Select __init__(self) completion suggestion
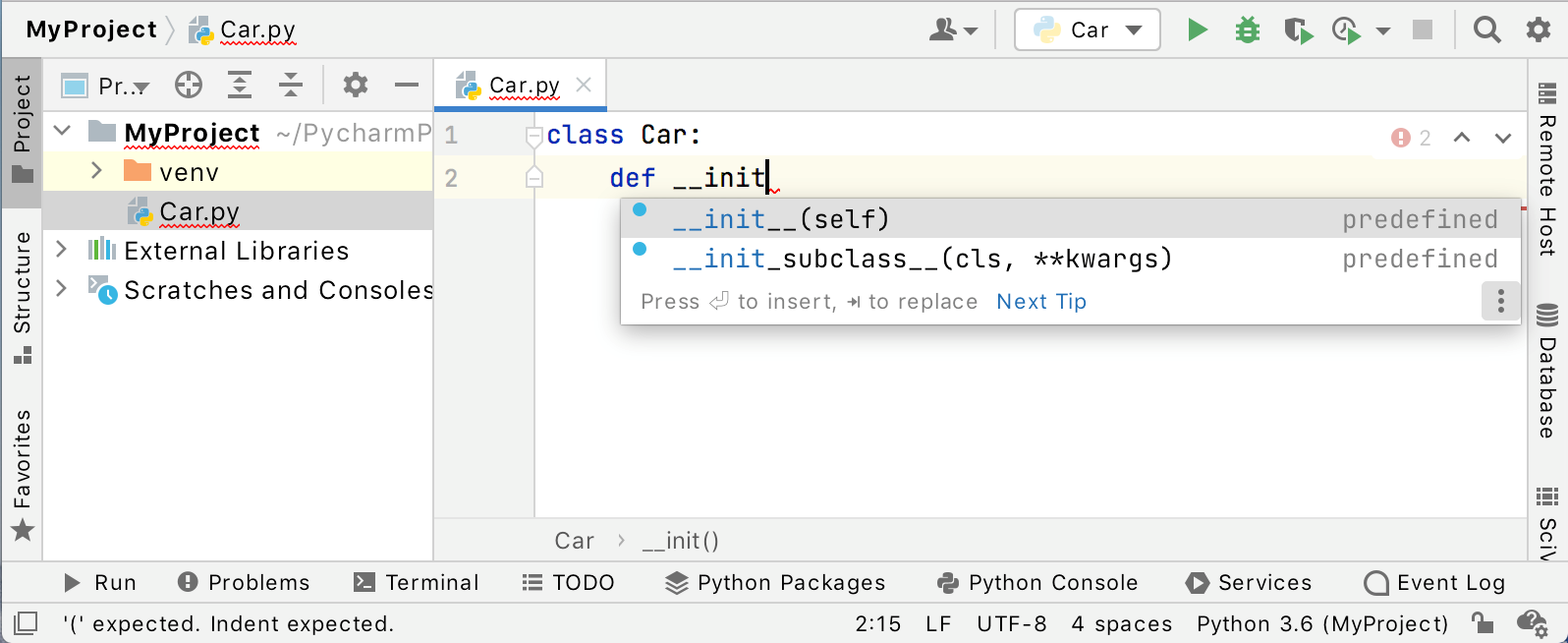The height and width of the screenshot is (643, 1568). point(781,219)
